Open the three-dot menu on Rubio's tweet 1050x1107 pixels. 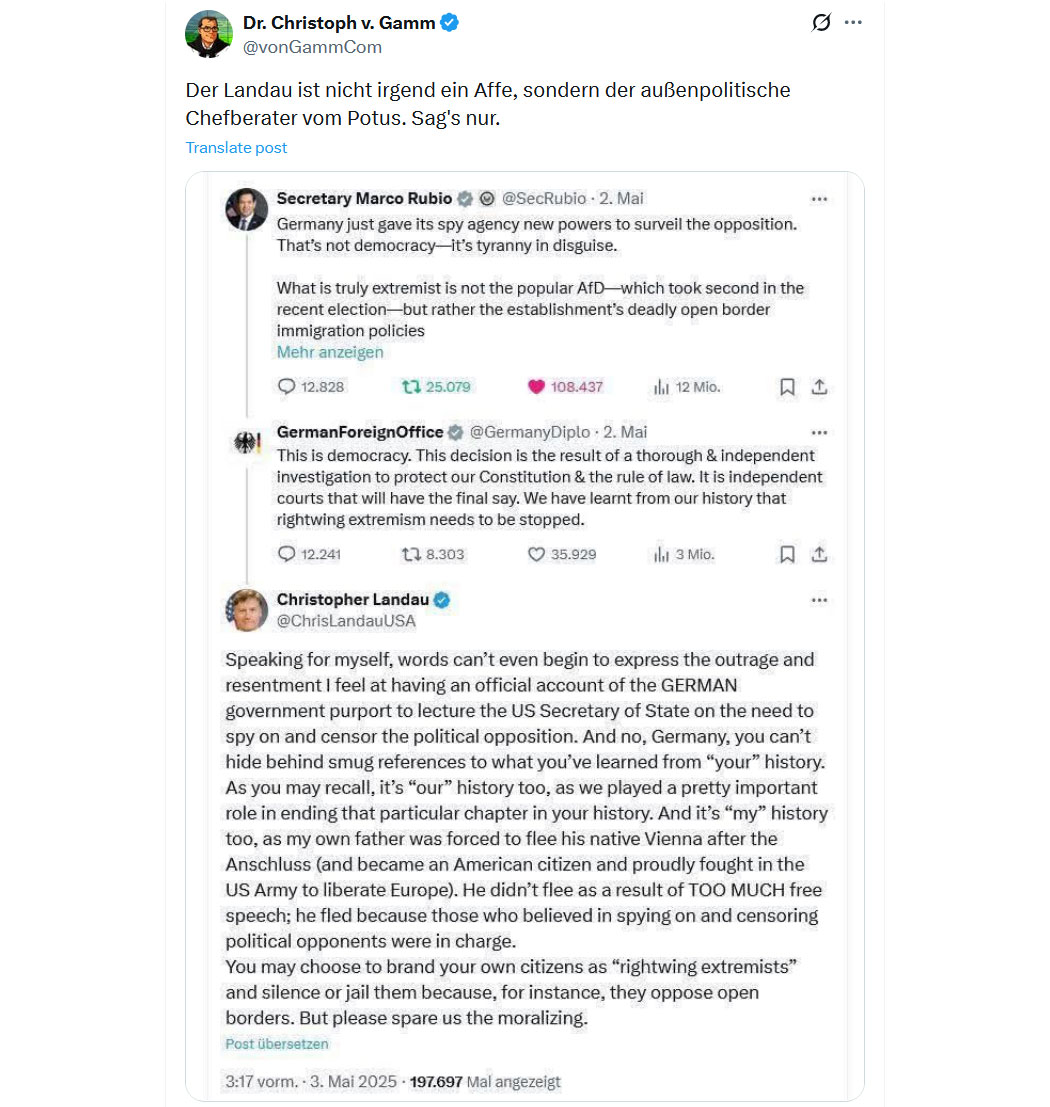tap(819, 199)
